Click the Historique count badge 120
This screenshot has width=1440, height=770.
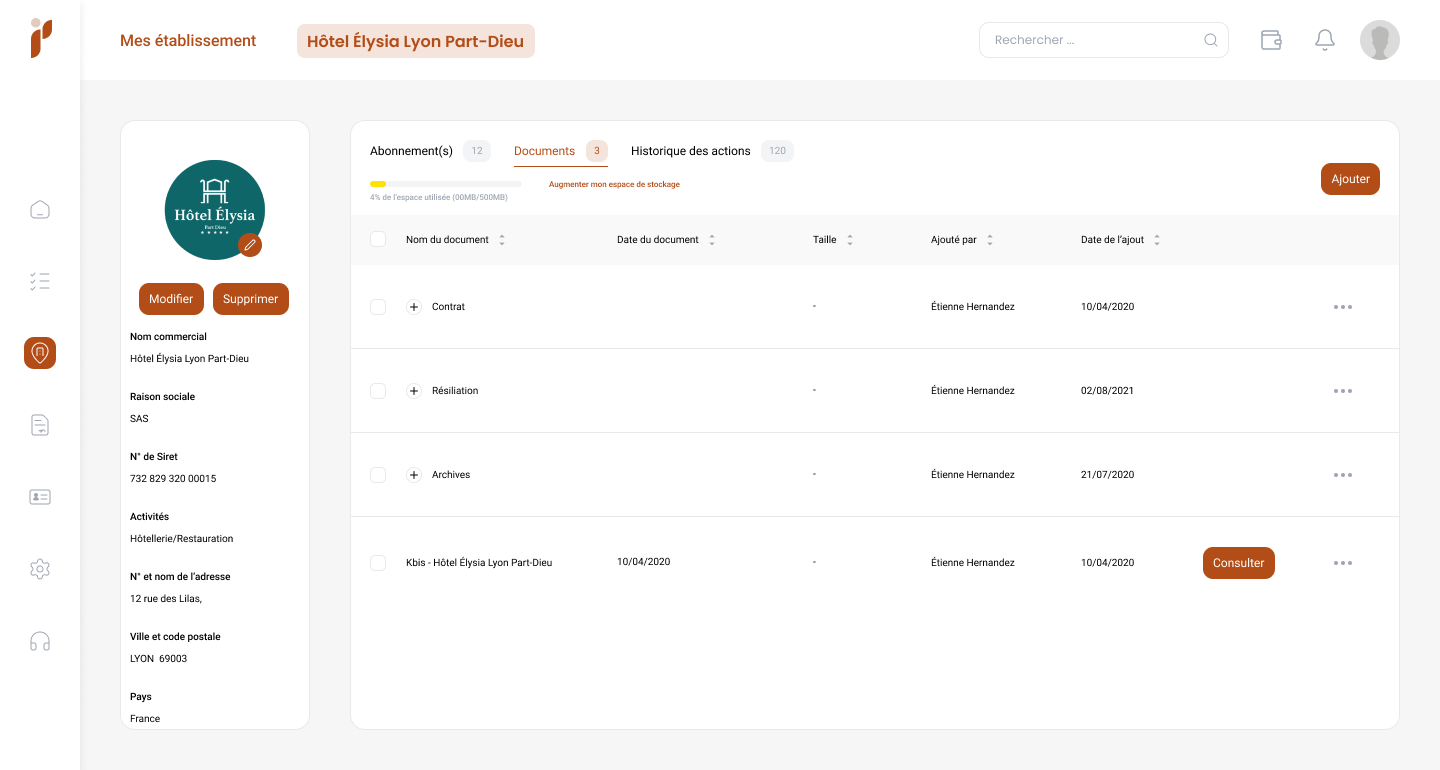click(777, 151)
